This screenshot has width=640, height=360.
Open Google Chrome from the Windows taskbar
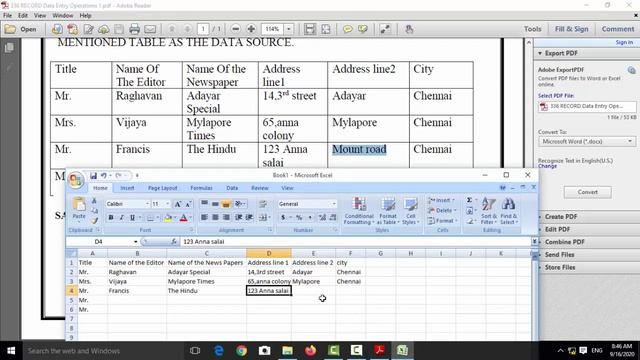tap(241, 350)
